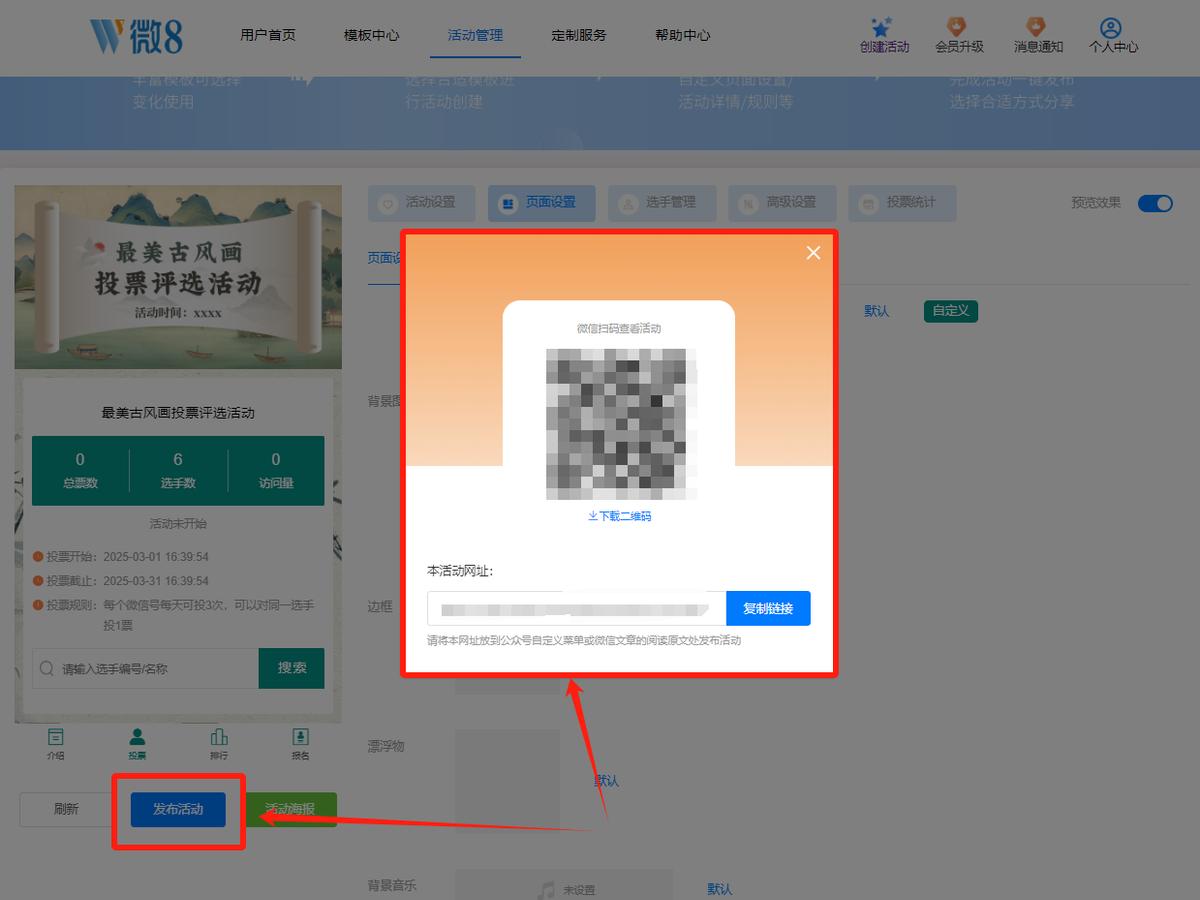Go to 用户首页
This screenshot has height=900, width=1200.
[268, 35]
